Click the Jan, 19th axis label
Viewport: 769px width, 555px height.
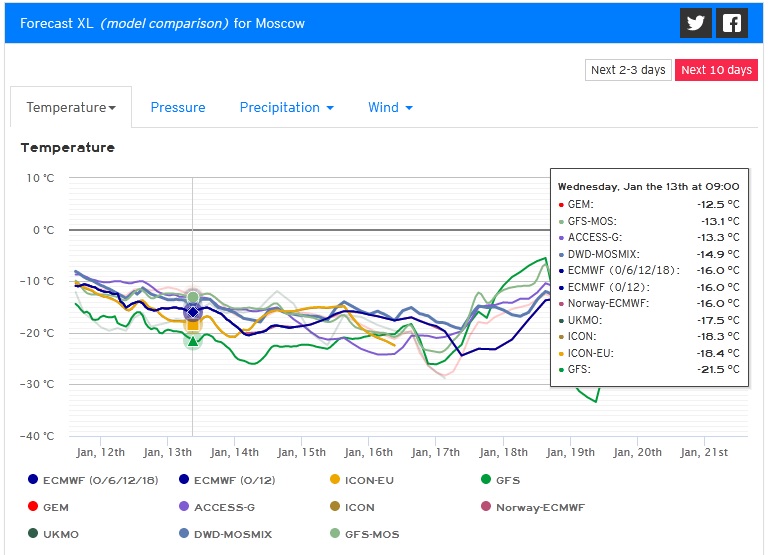tap(570, 452)
